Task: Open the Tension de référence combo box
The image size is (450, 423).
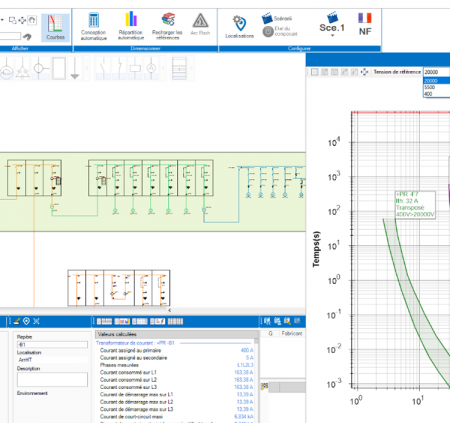Action: (x=436, y=72)
